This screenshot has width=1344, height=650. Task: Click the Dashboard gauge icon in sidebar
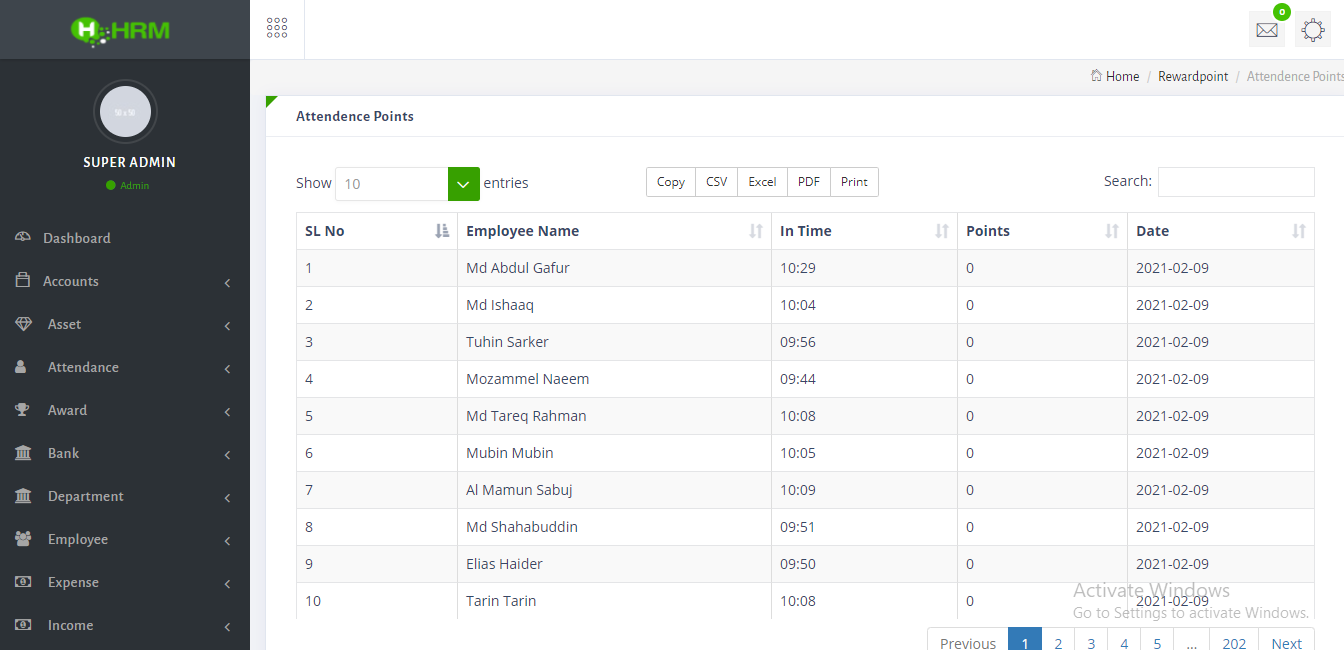pyautogui.click(x=23, y=238)
